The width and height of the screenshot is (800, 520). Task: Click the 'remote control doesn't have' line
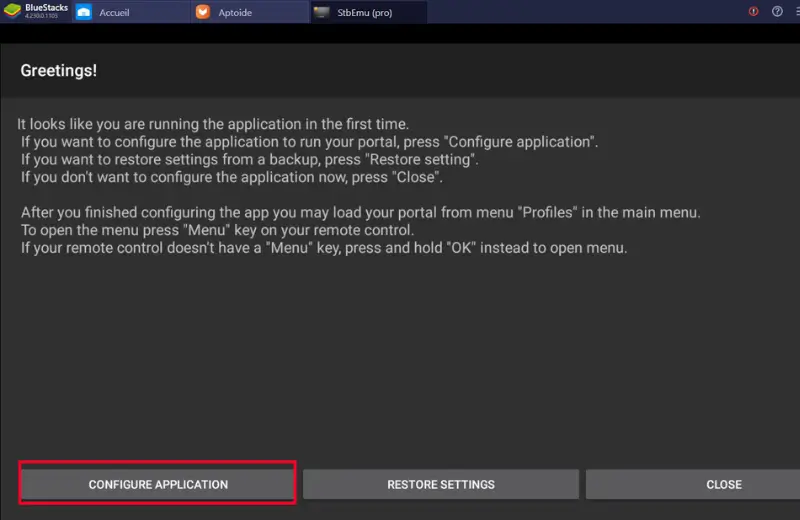point(324,248)
